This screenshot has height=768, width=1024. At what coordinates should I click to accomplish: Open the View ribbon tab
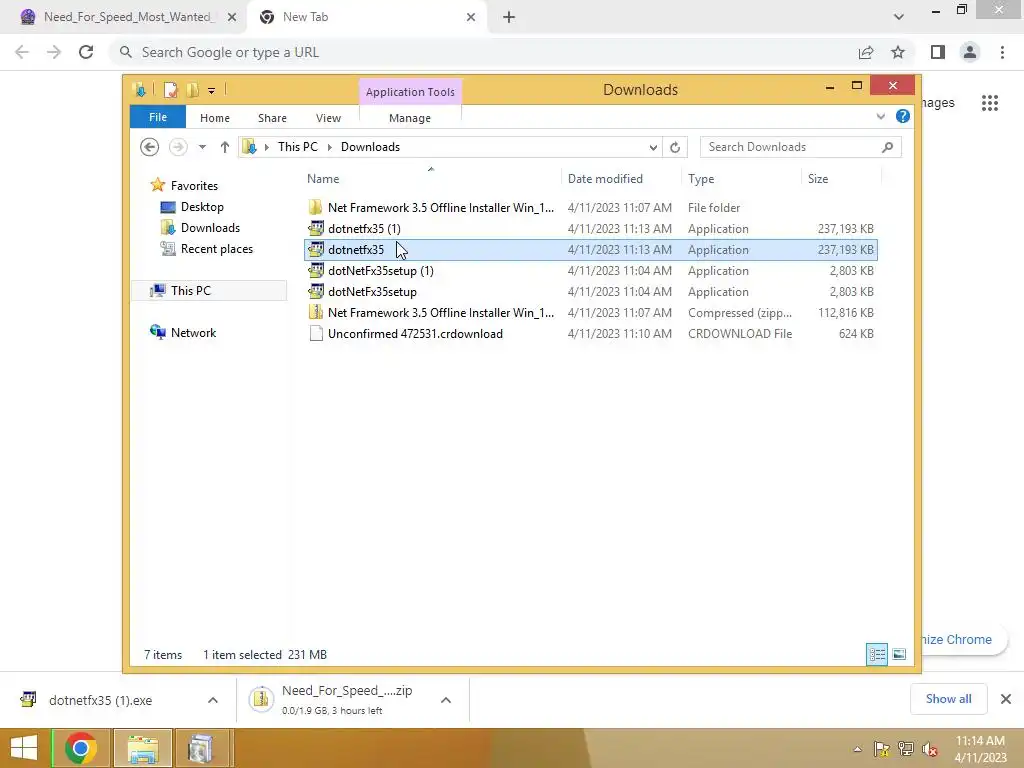[x=328, y=118]
